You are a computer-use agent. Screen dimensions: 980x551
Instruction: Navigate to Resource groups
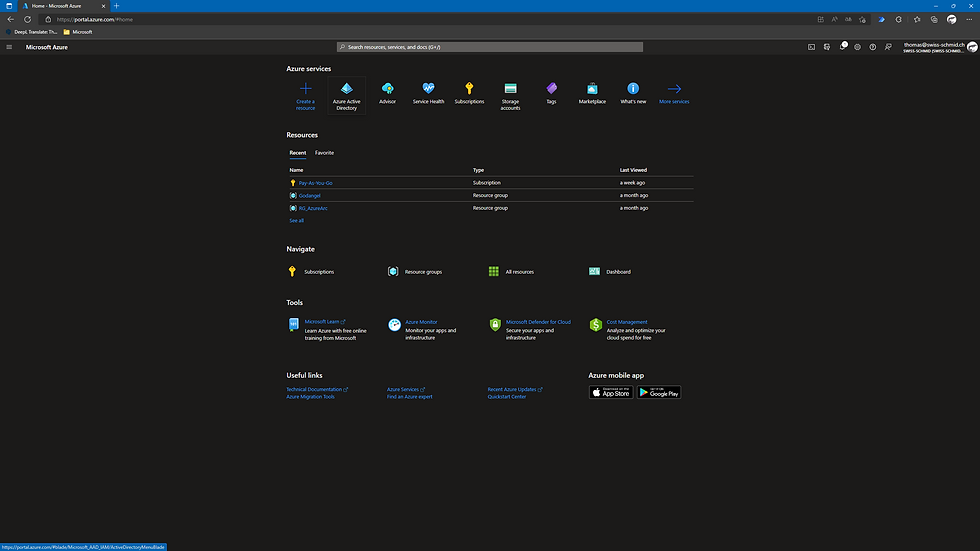[x=415, y=272]
